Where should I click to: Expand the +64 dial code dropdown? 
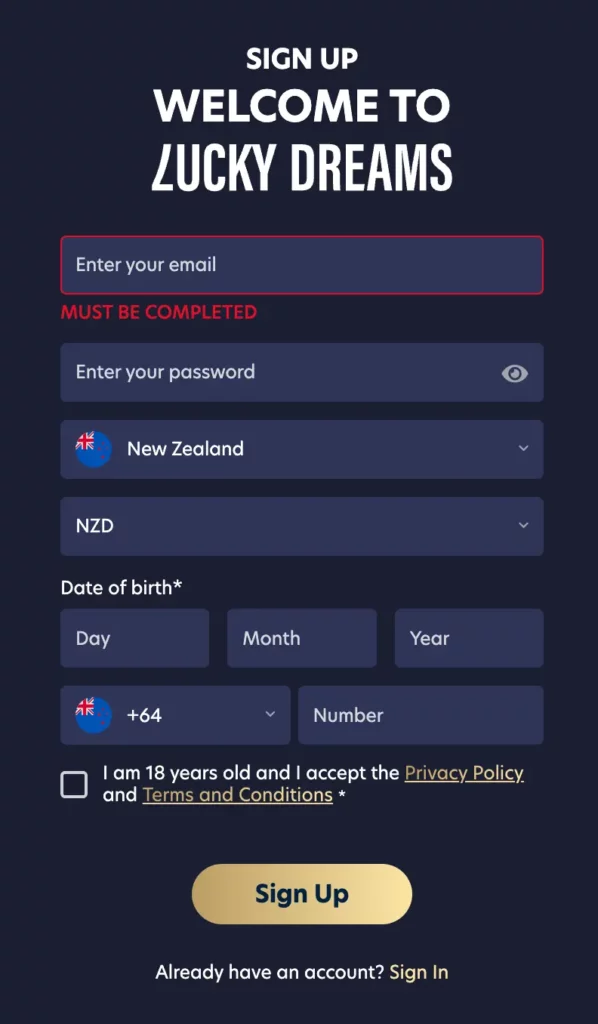coord(175,715)
